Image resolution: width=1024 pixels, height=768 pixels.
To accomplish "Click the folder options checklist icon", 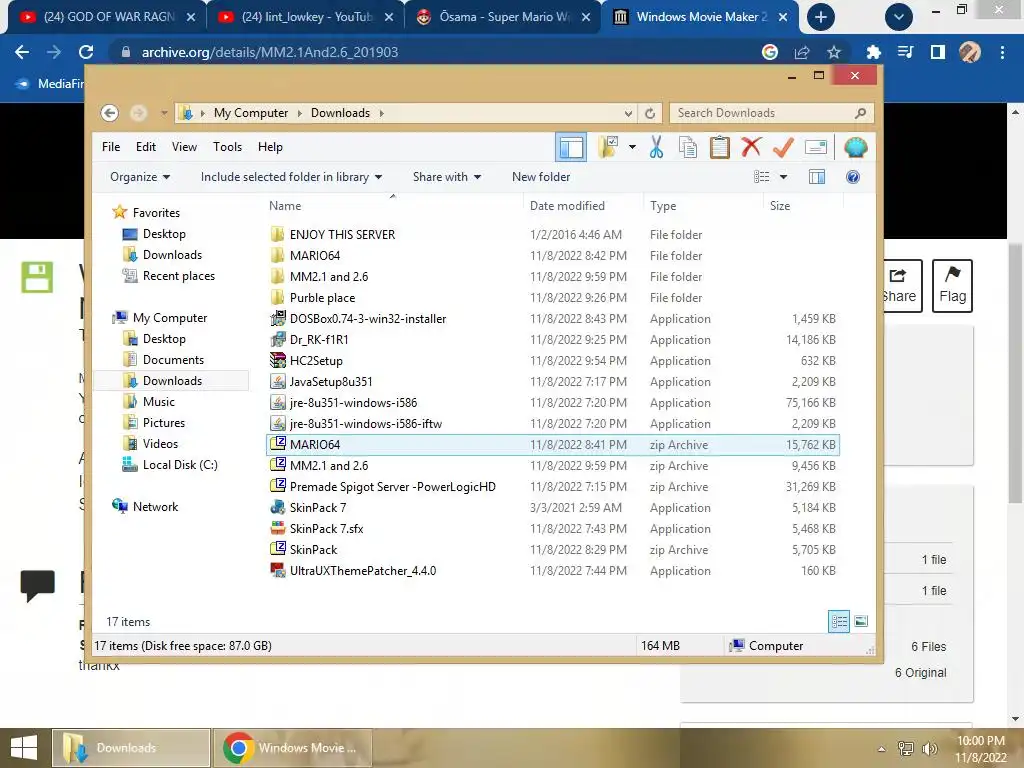I will tap(608, 147).
